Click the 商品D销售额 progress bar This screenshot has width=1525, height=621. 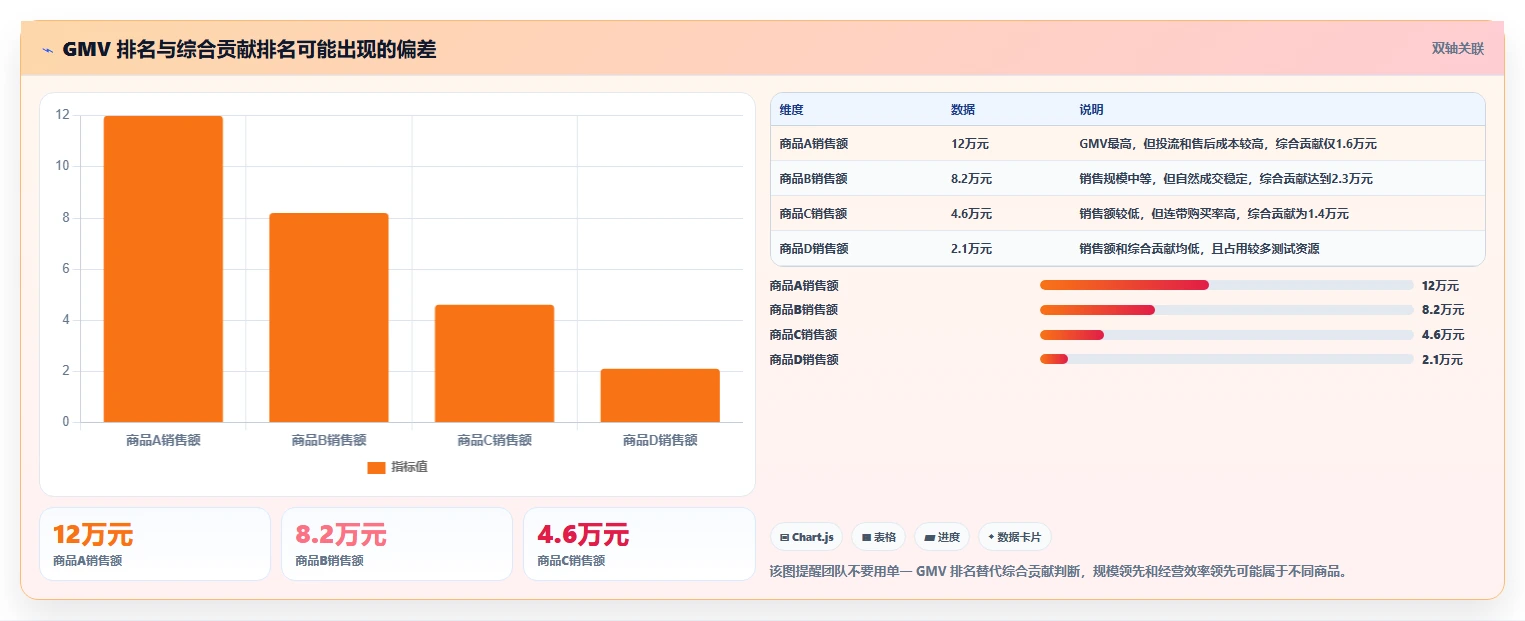click(x=1226, y=360)
